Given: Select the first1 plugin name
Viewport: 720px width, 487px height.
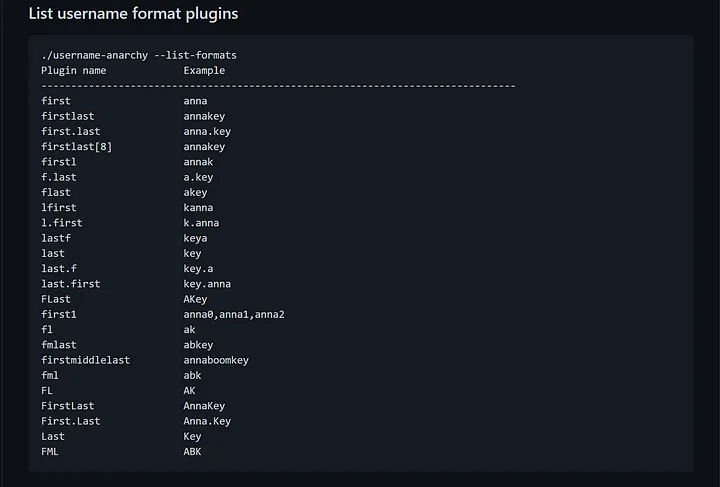Looking at the screenshot, I should tap(58, 314).
